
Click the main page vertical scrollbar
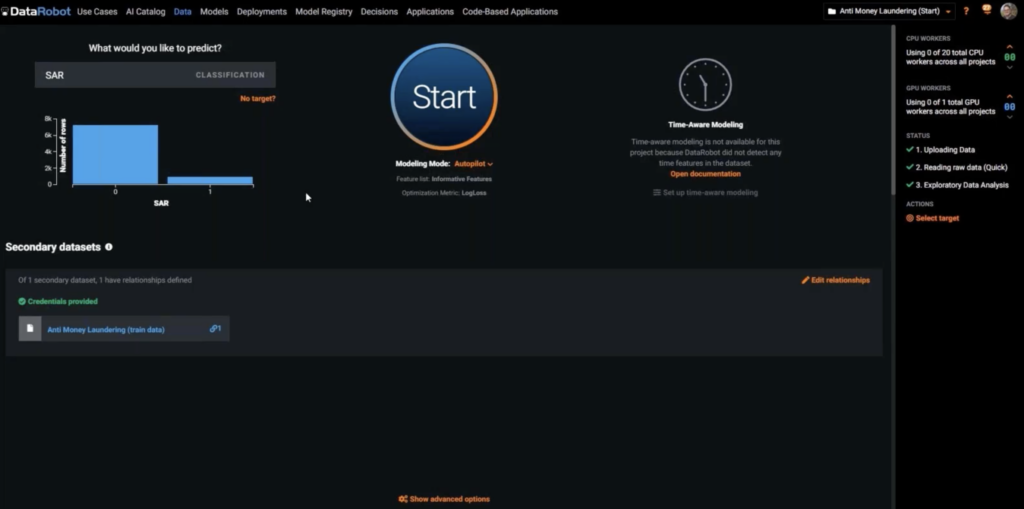(893, 111)
